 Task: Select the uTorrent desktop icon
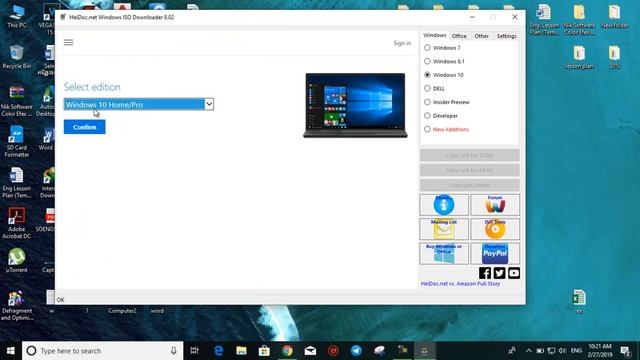(x=17, y=260)
